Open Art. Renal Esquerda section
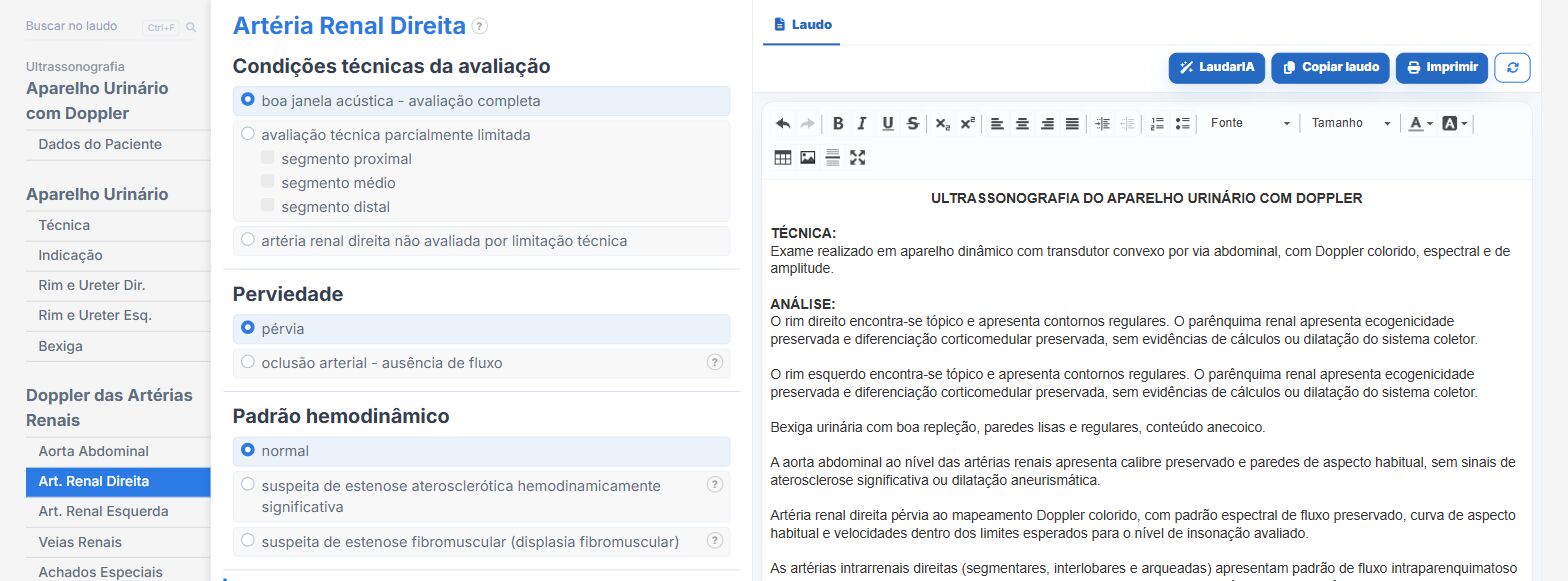The image size is (1568, 581). 118,511
